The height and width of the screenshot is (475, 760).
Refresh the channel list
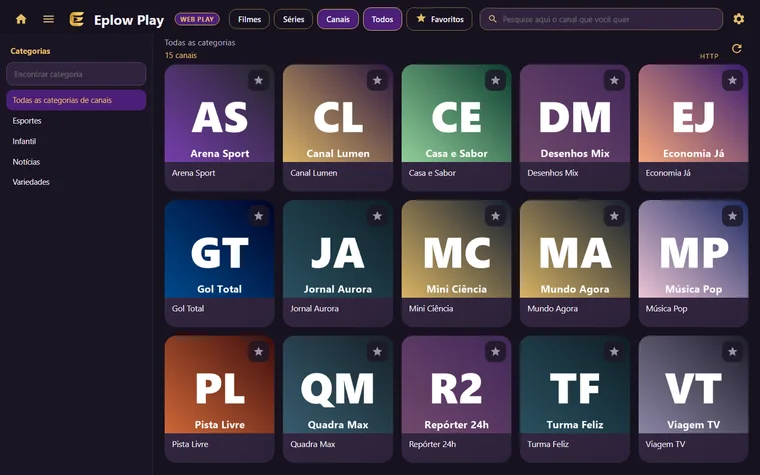point(737,48)
